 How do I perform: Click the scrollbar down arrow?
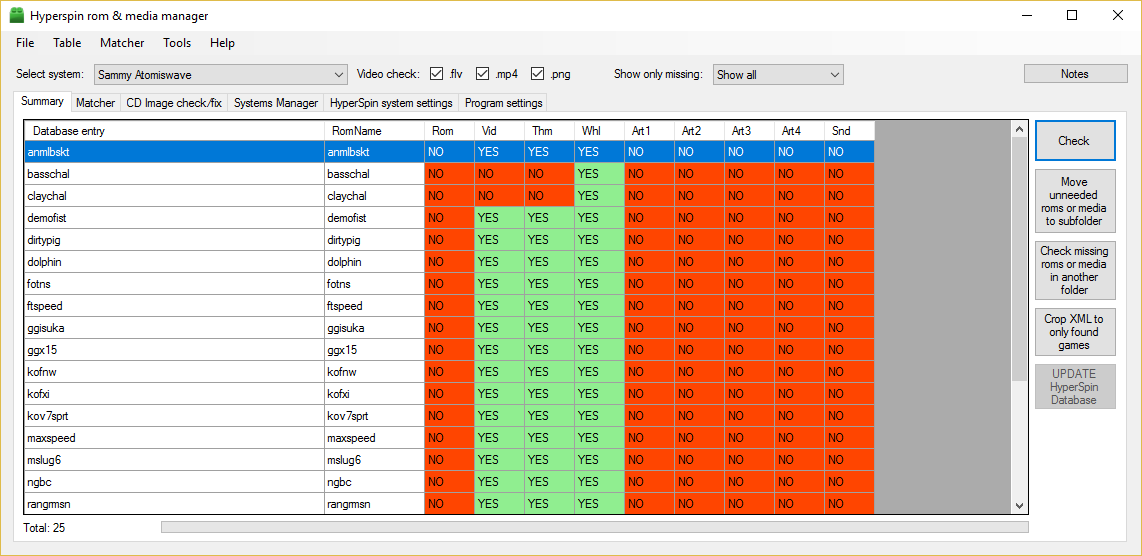coord(1019,506)
